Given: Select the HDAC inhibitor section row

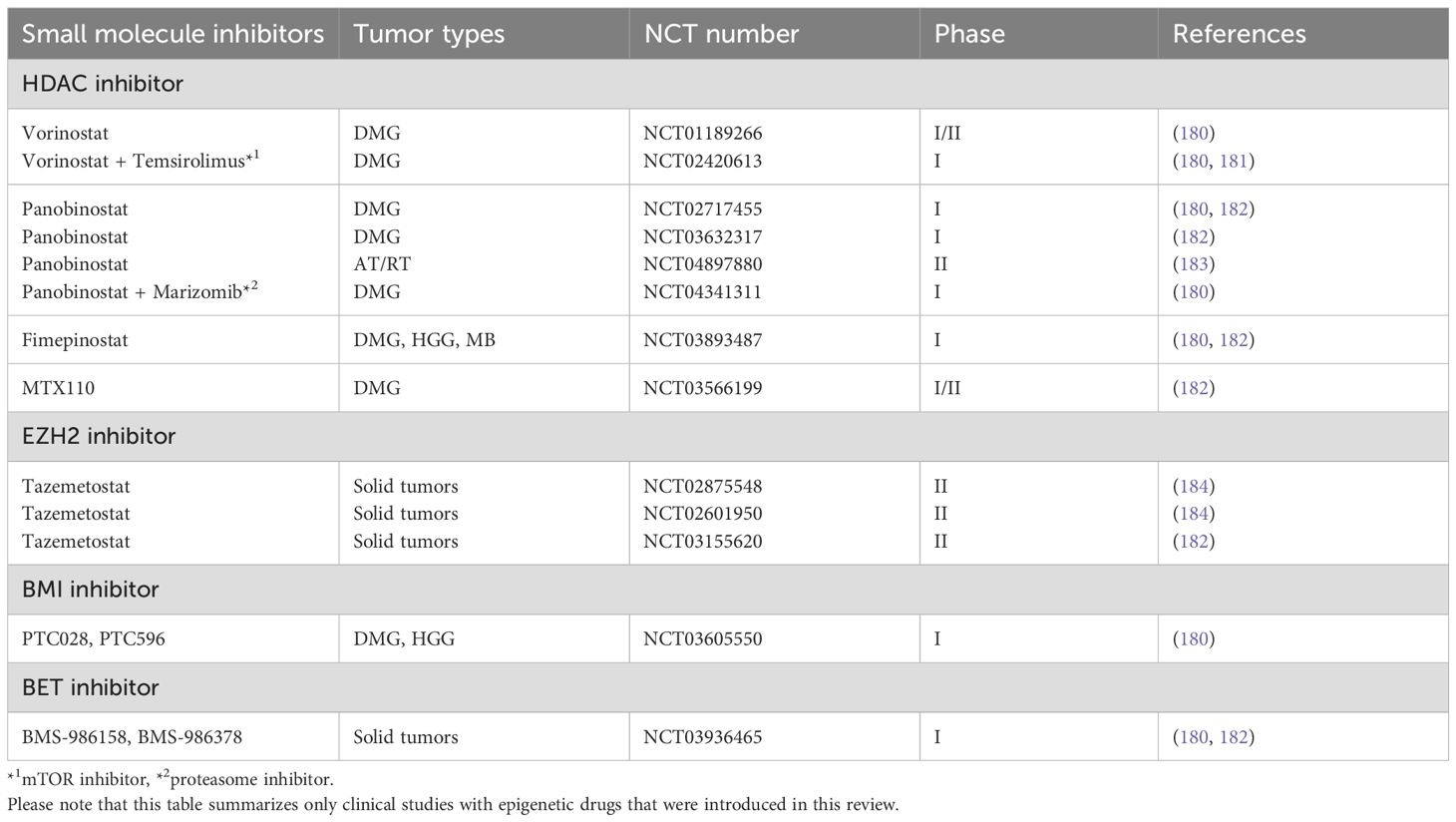Looking at the screenshot, I should [103, 84].
